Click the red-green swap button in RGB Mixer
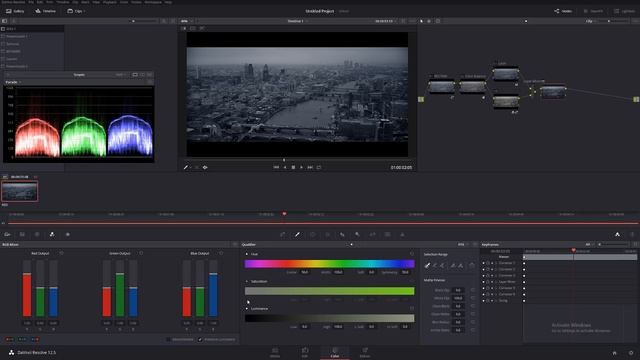640x360 pixels. (x=9, y=339)
